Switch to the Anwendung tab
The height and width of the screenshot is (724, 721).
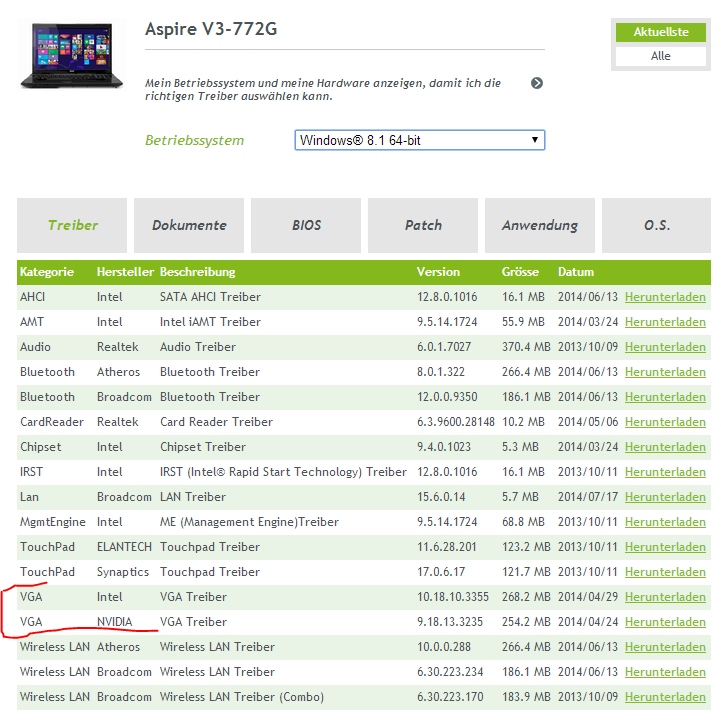(540, 225)
